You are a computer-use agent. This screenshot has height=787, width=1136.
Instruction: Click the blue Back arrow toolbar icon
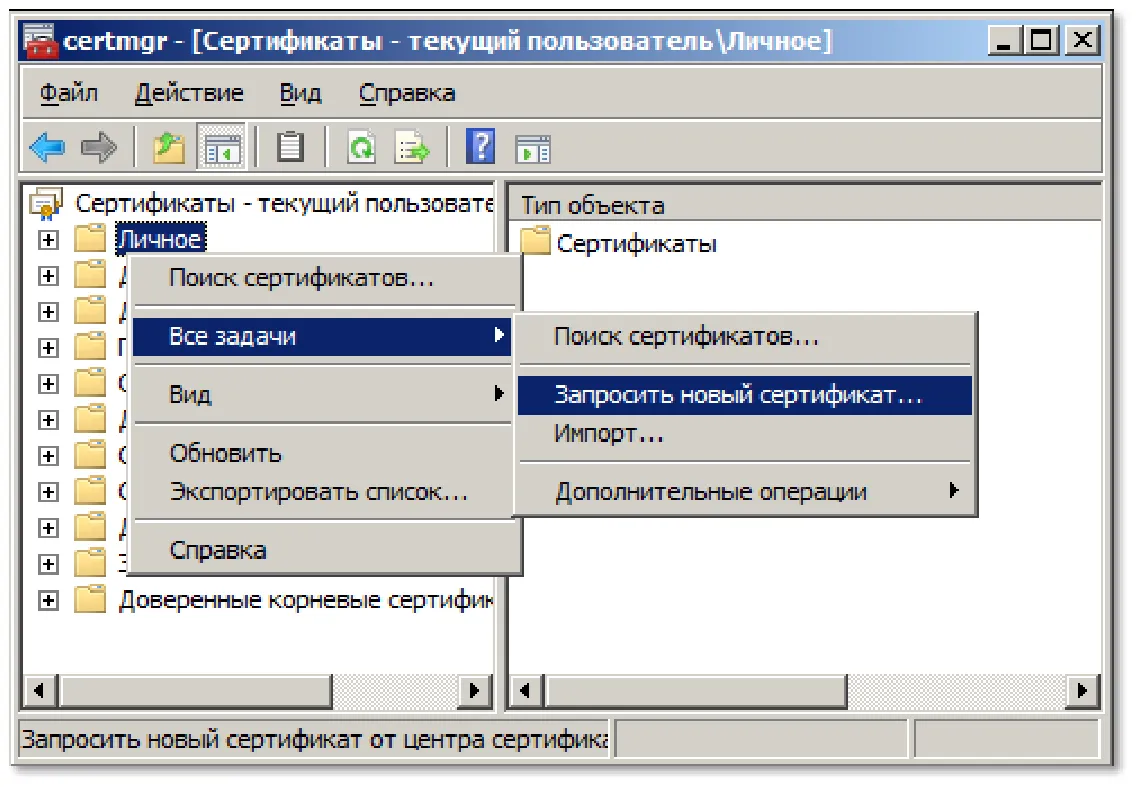[x=48, y=147]
